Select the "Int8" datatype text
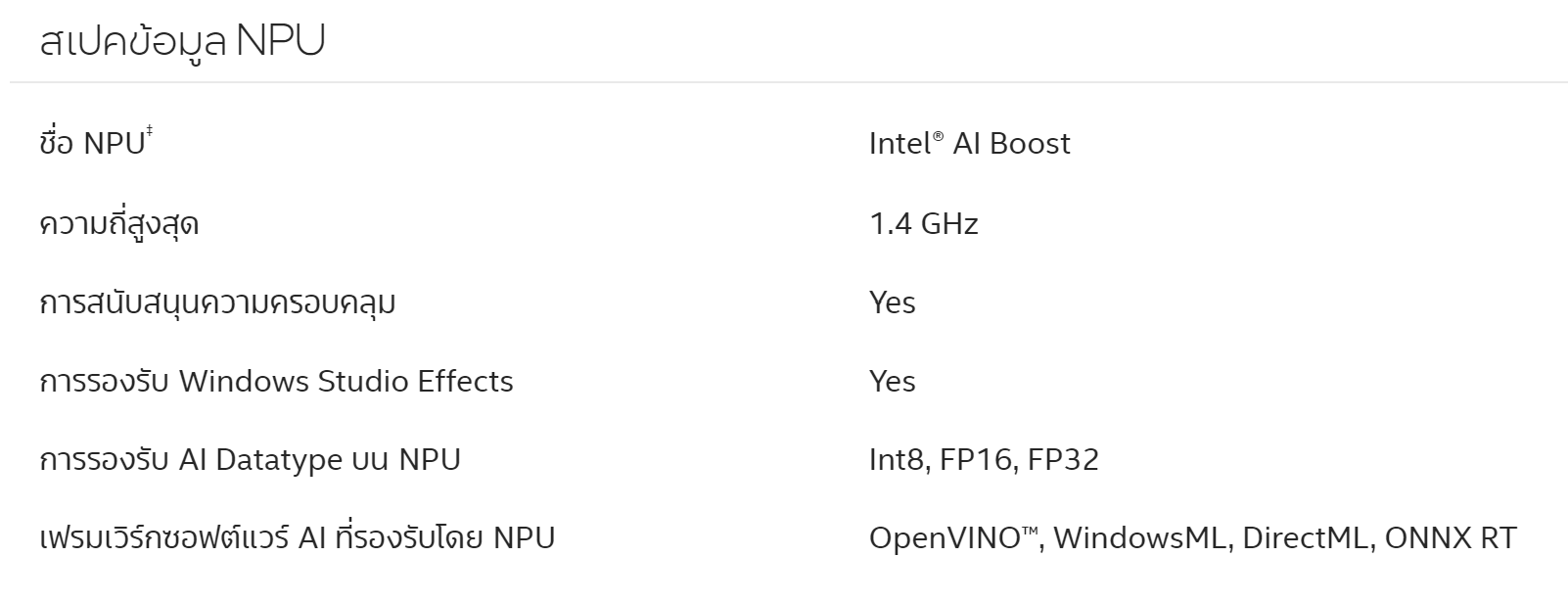Image resolution: width=1568 pixels, height=603 pixels. pos(895,459)
